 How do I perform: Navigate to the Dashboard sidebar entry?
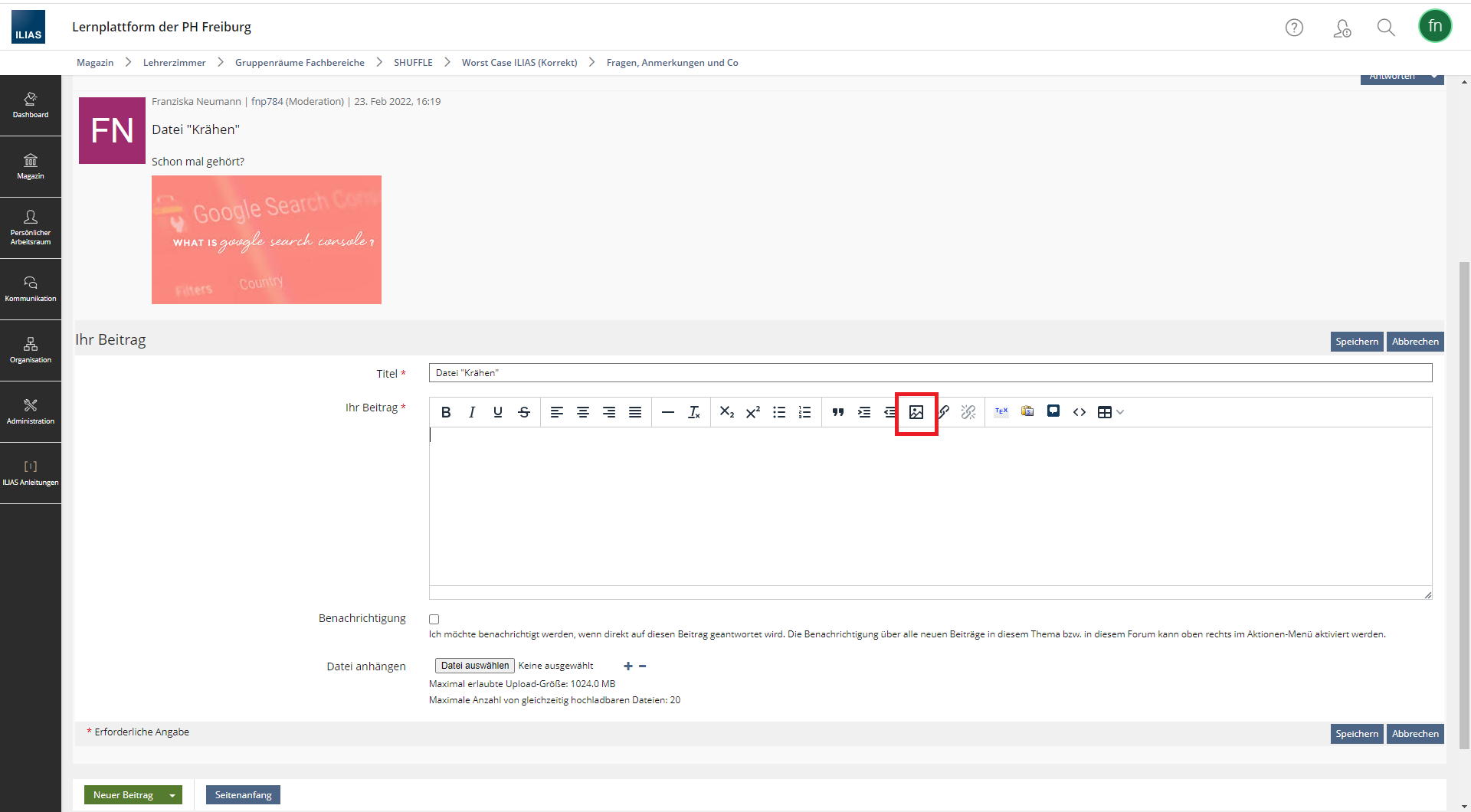tap(31, 105)
